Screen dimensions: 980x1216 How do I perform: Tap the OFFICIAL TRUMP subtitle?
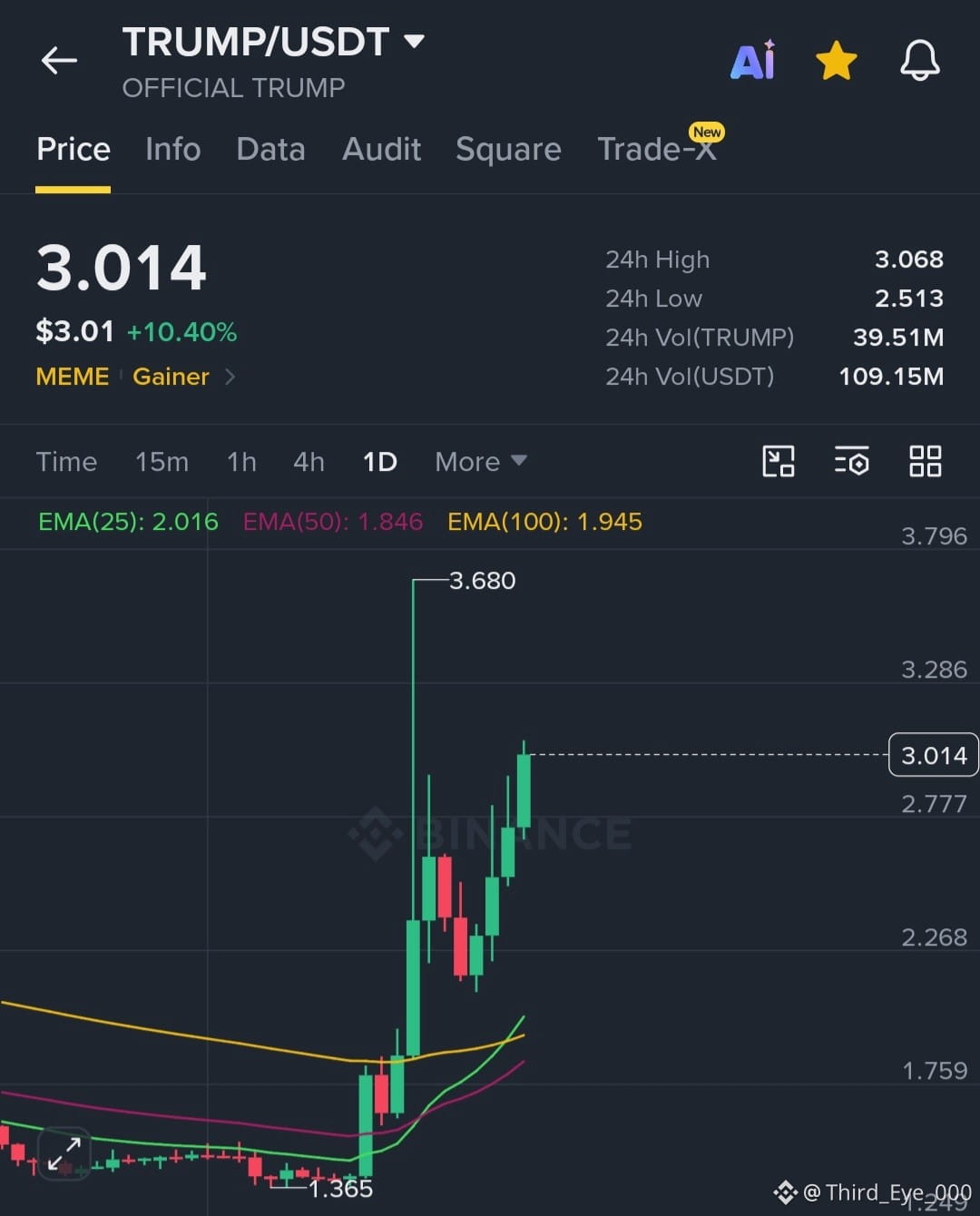(233, 88)
